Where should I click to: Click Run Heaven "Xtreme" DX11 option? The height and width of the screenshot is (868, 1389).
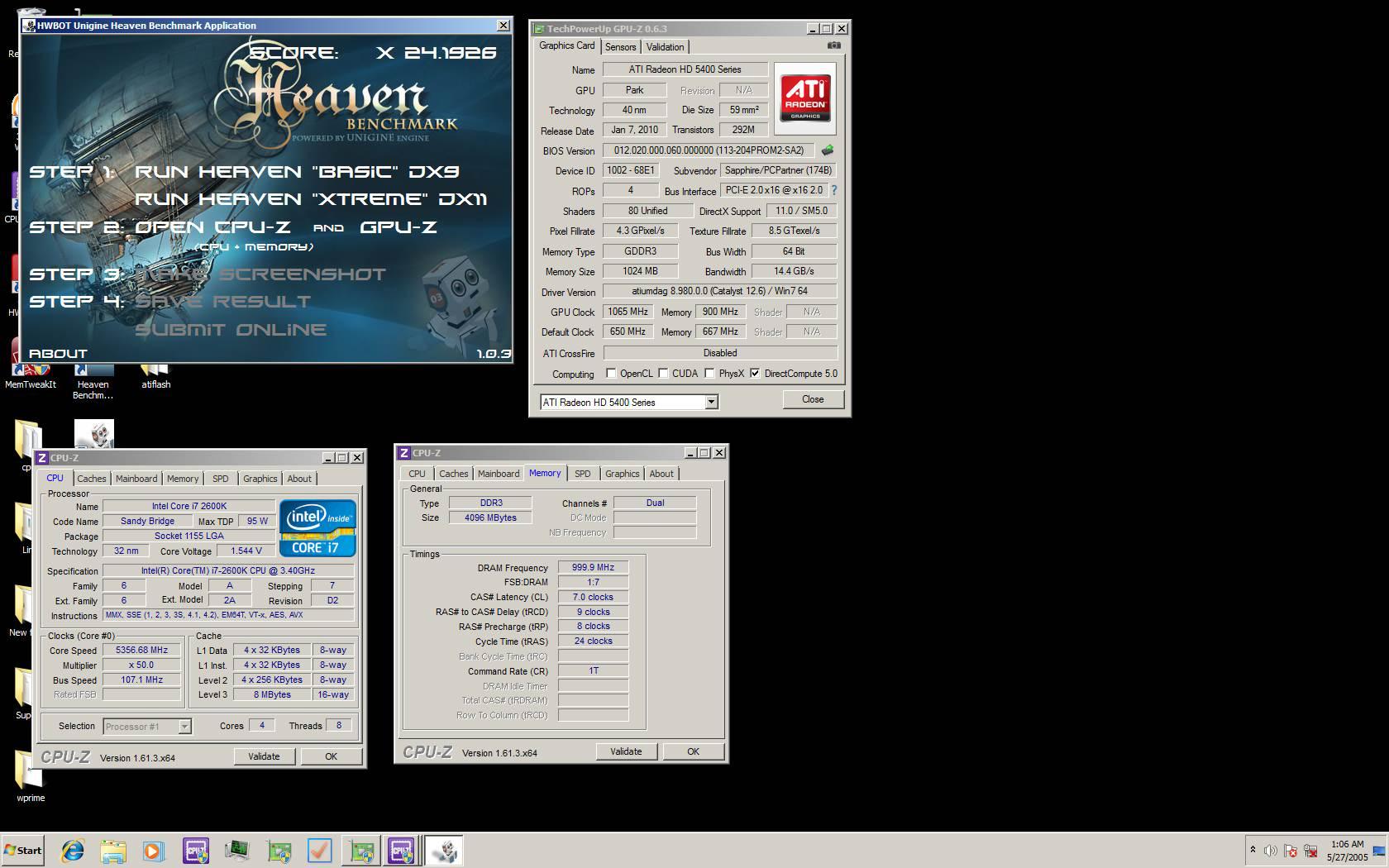click(311, 199)
